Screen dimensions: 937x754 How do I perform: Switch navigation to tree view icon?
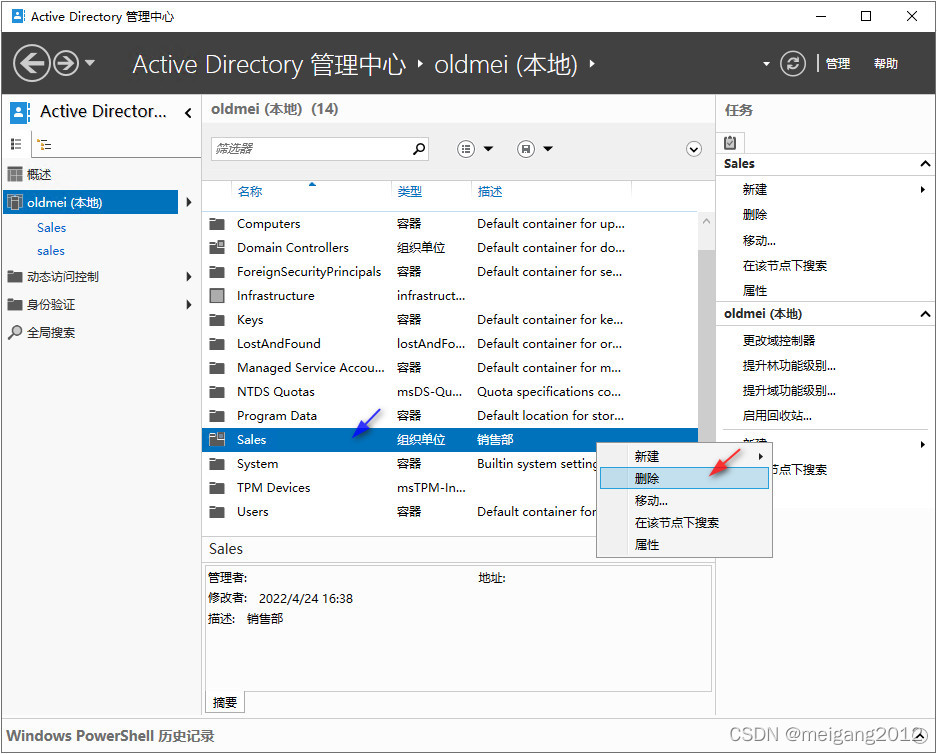pos(44,144)
